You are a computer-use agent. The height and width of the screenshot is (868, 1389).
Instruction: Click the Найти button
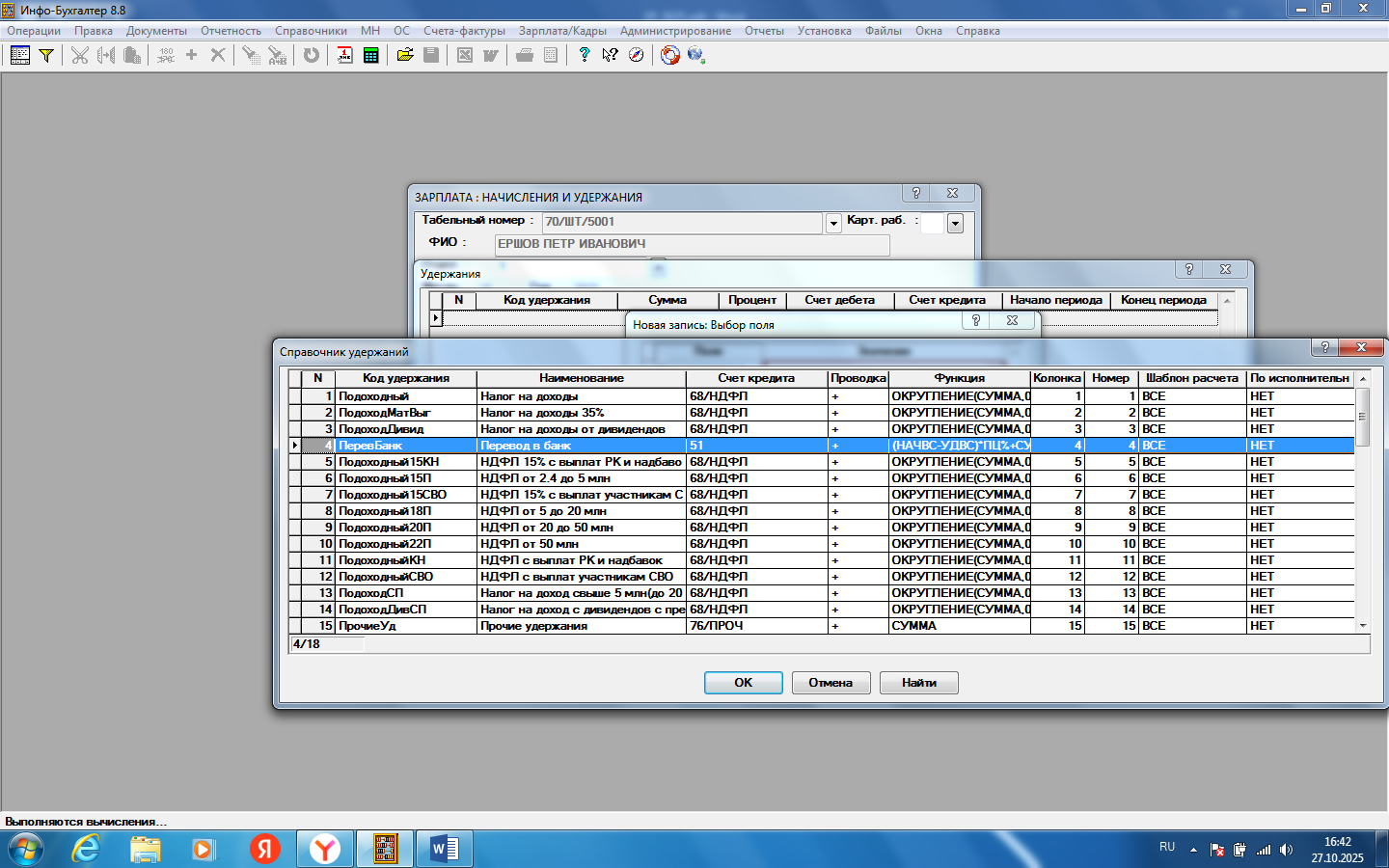pyautogui.click(x=918, y=683)
